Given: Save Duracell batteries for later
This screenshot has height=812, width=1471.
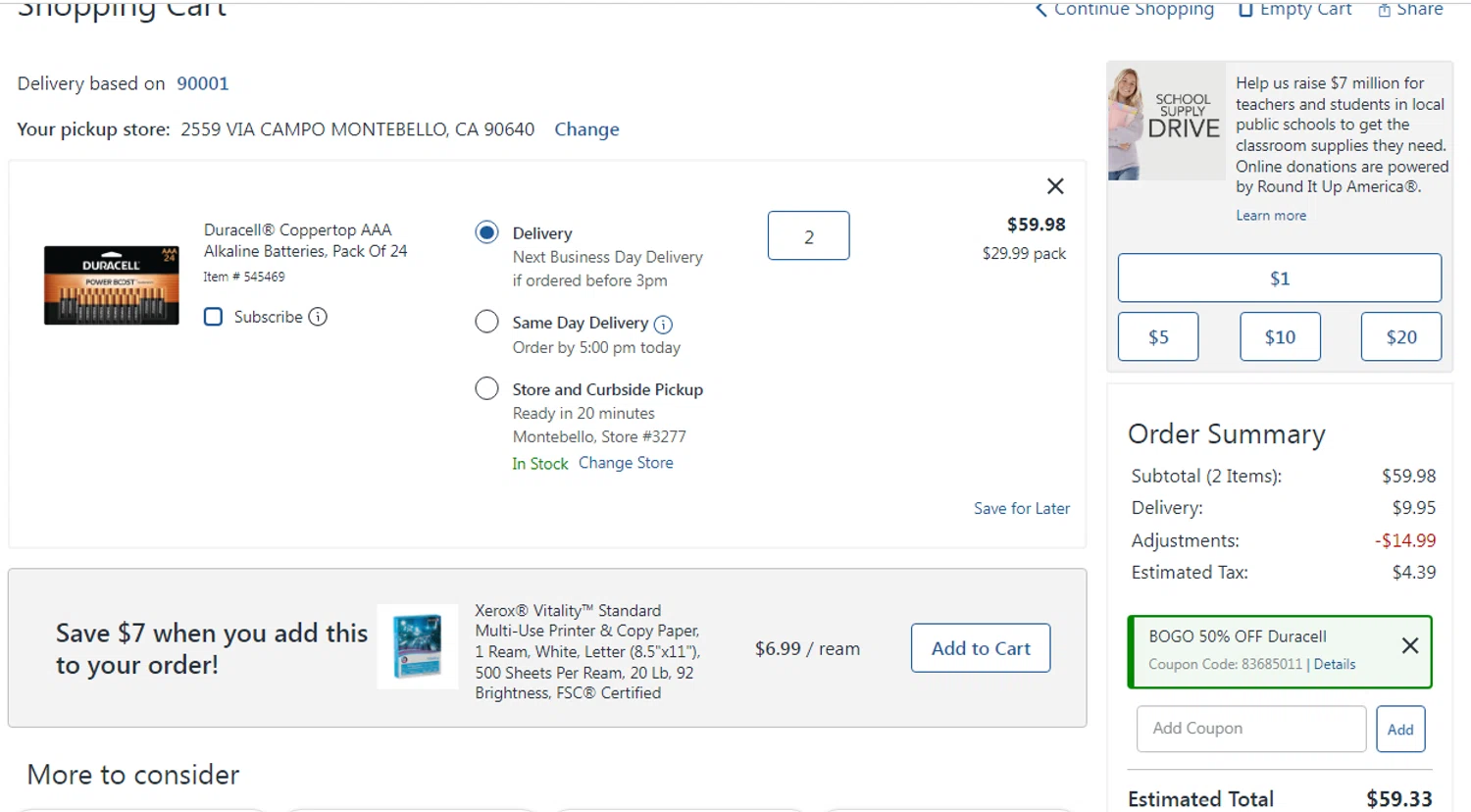Looking at the screenshot, I should click(1022, 508).
